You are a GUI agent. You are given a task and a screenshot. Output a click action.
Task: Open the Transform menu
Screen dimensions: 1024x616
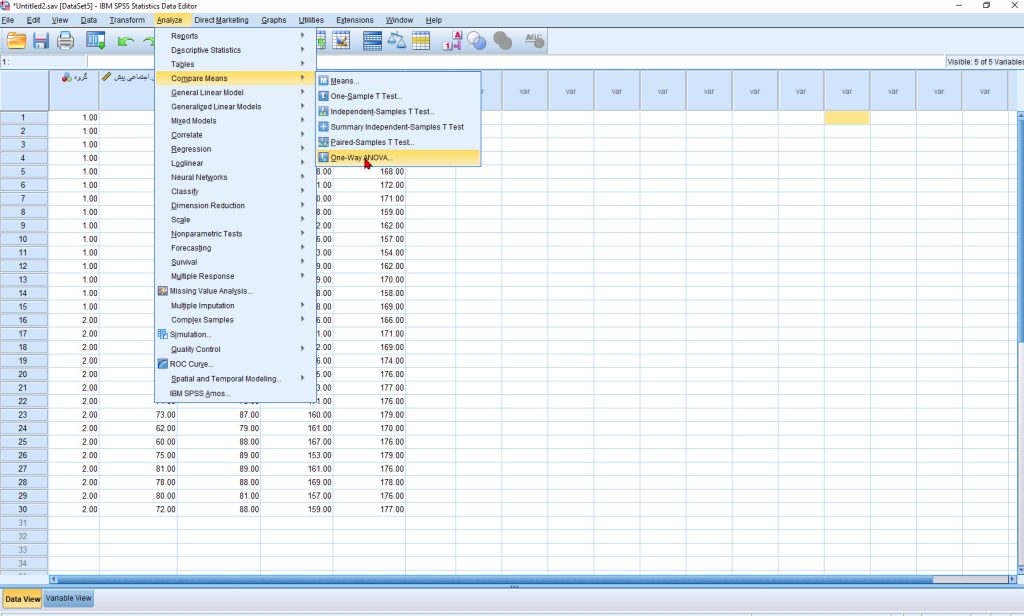(x=127, y=20)
